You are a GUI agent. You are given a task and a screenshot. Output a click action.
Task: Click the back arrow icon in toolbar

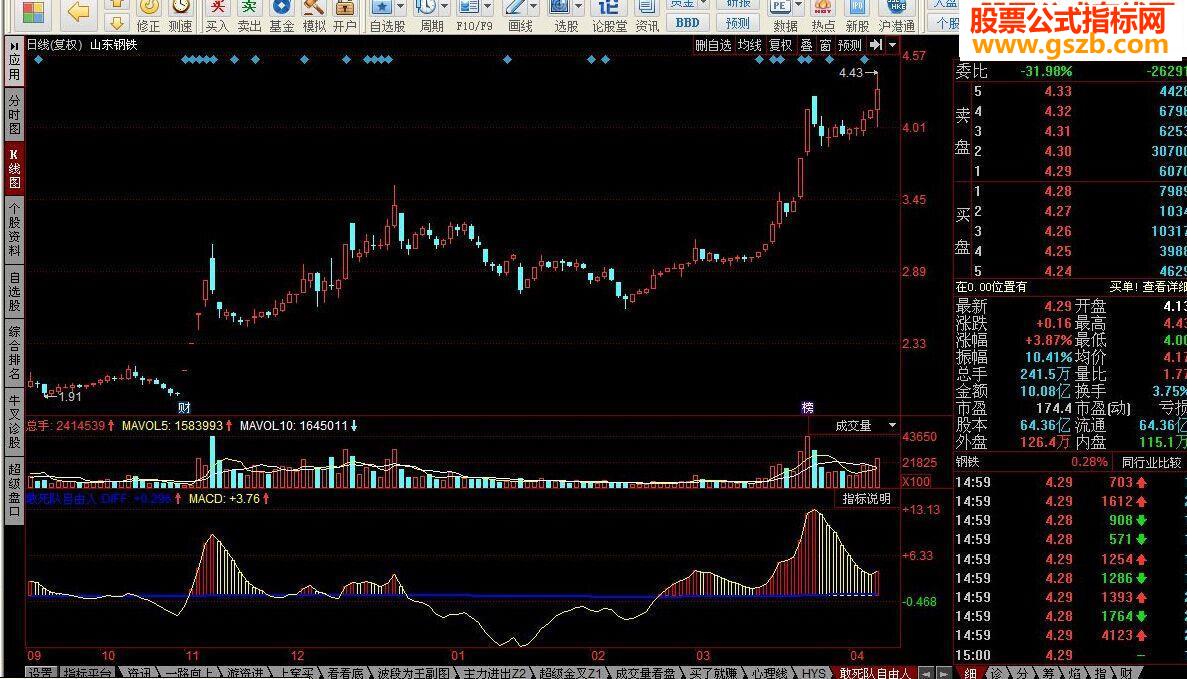(79, 11)
